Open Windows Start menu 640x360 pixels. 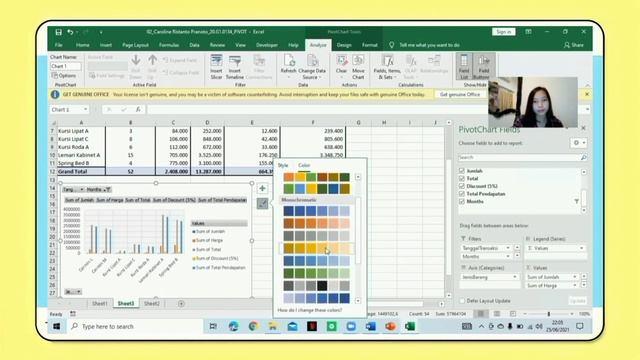(x=57, y=326)
